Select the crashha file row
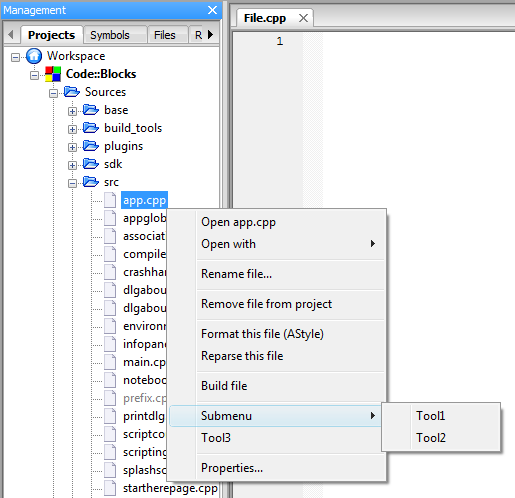This screenshot has height=498, width=515. coord(144,272)
